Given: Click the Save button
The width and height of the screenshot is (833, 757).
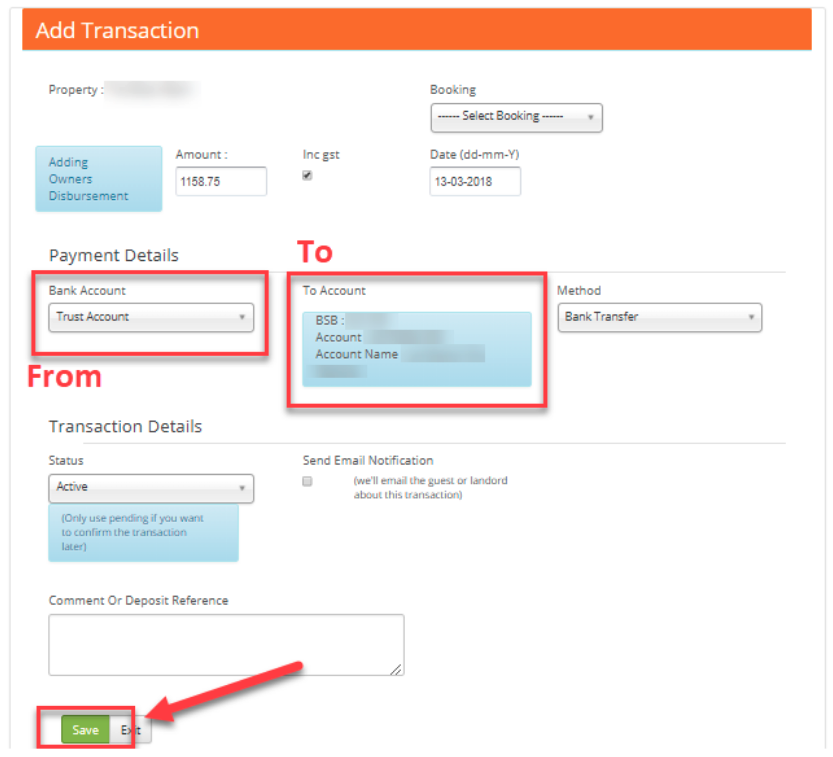Looking at the screenshot, I should pos(85,729).
